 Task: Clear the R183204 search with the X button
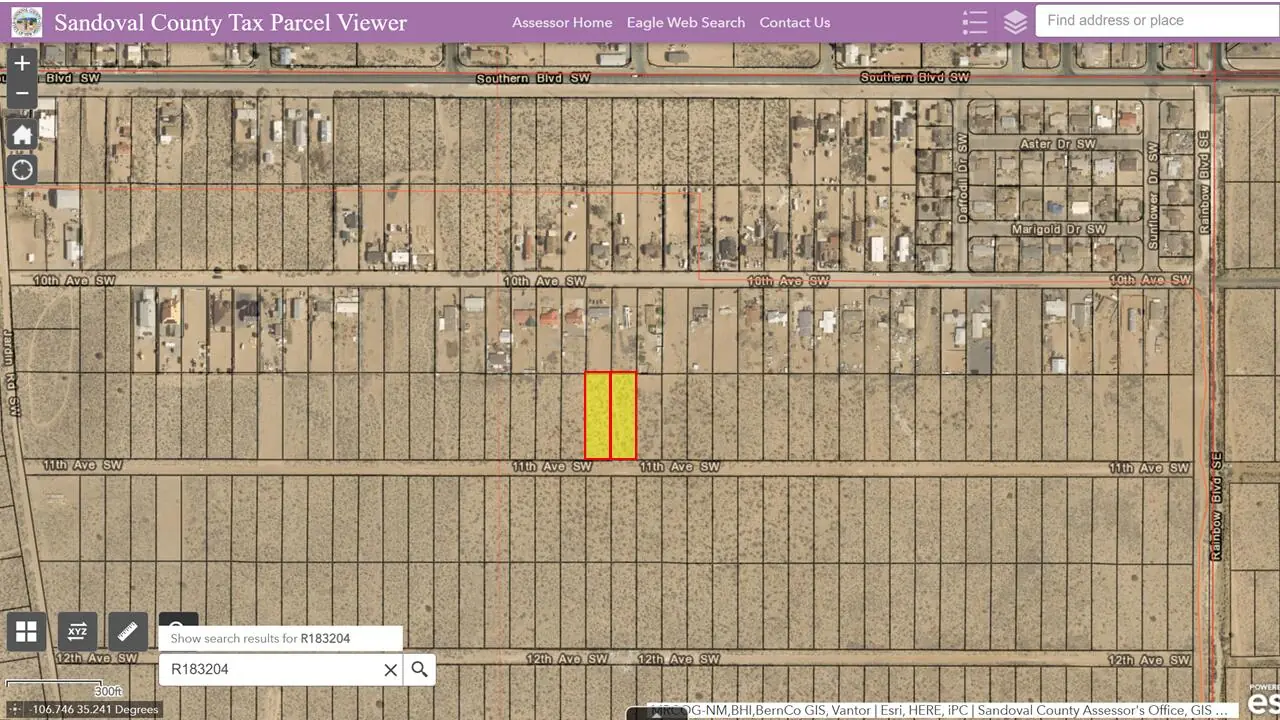(x=390, y=669)
